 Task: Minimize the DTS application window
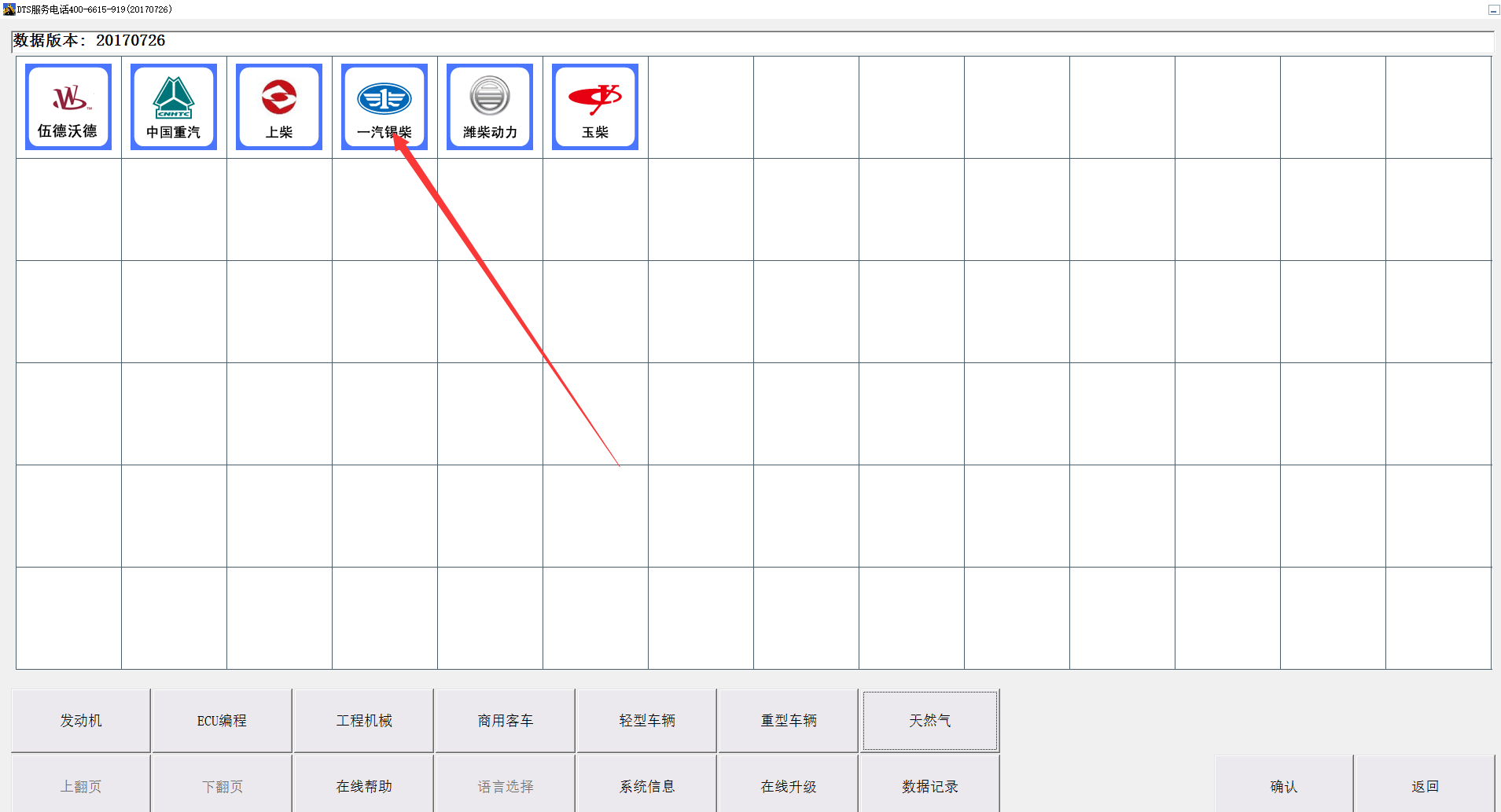(x=1493, y=9)
